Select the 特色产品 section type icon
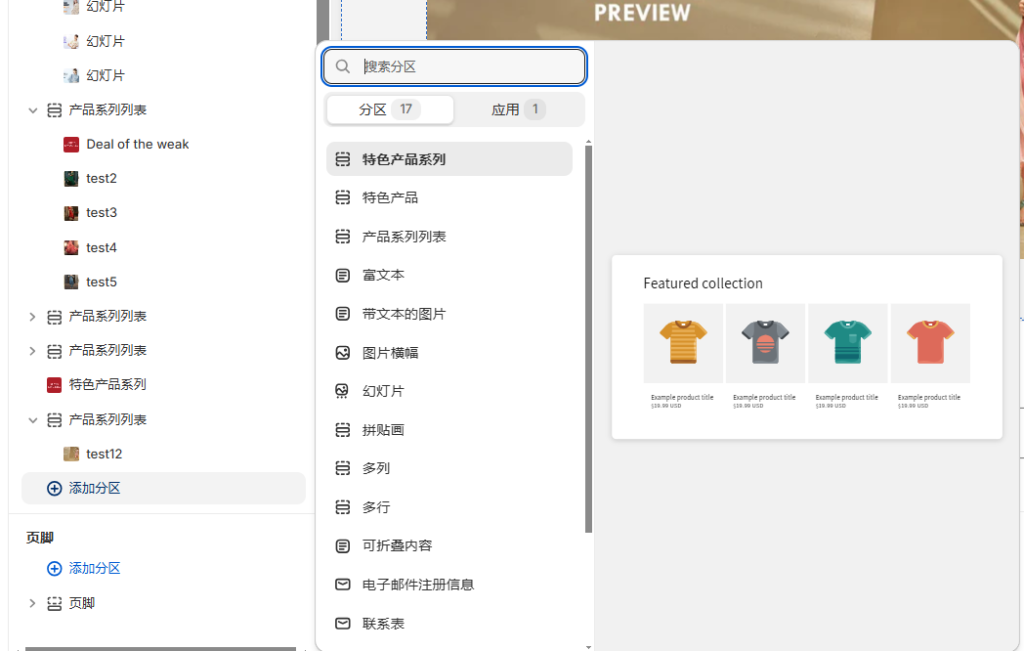1024x651 pixels. tap(341, 197)
